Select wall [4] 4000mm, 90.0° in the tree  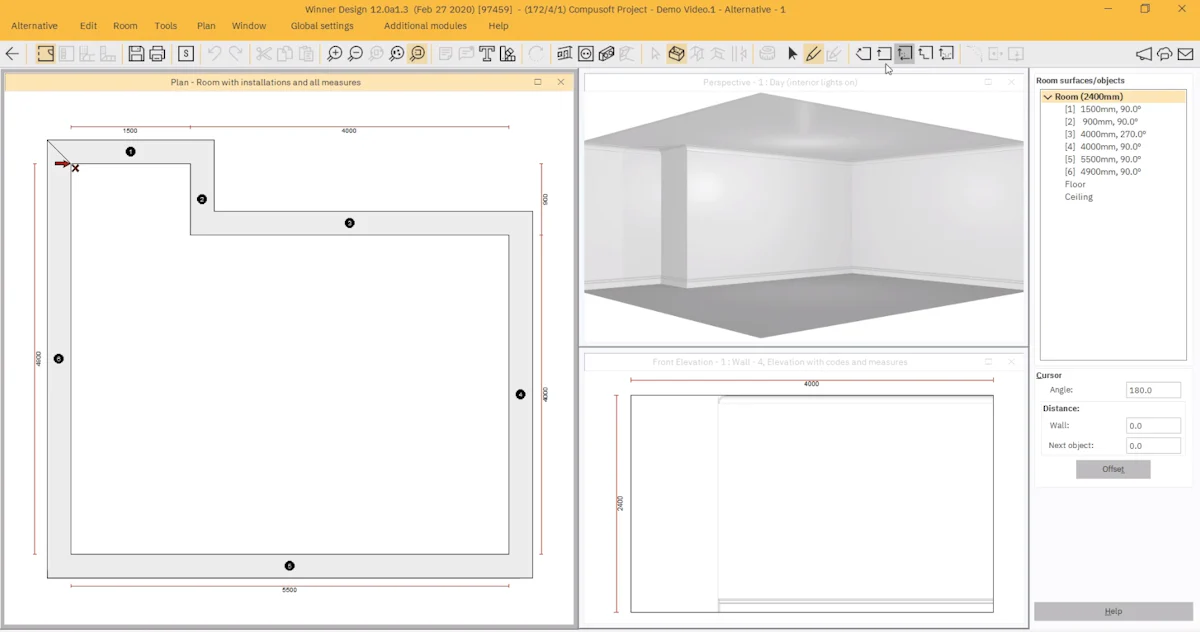(1103, 147)
